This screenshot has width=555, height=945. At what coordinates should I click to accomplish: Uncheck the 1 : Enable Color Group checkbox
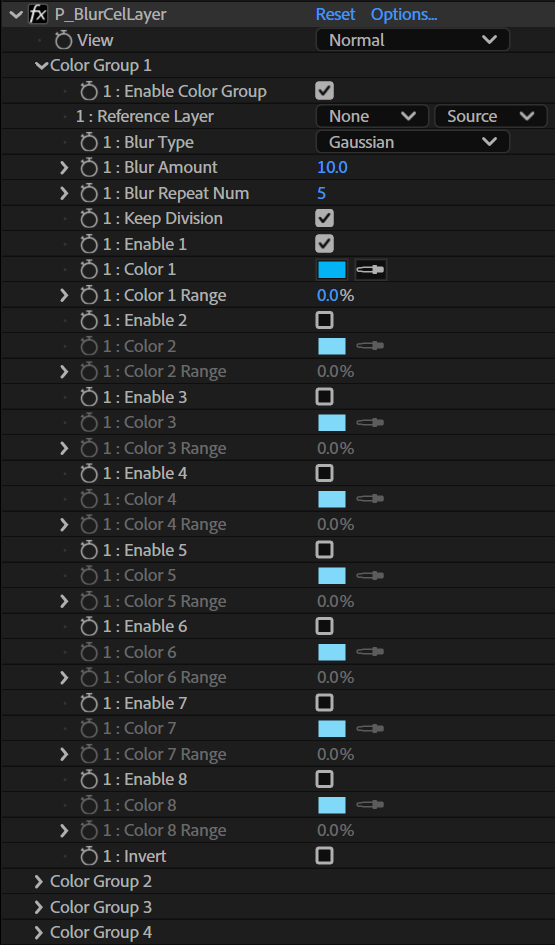click(x=324, y=91)
